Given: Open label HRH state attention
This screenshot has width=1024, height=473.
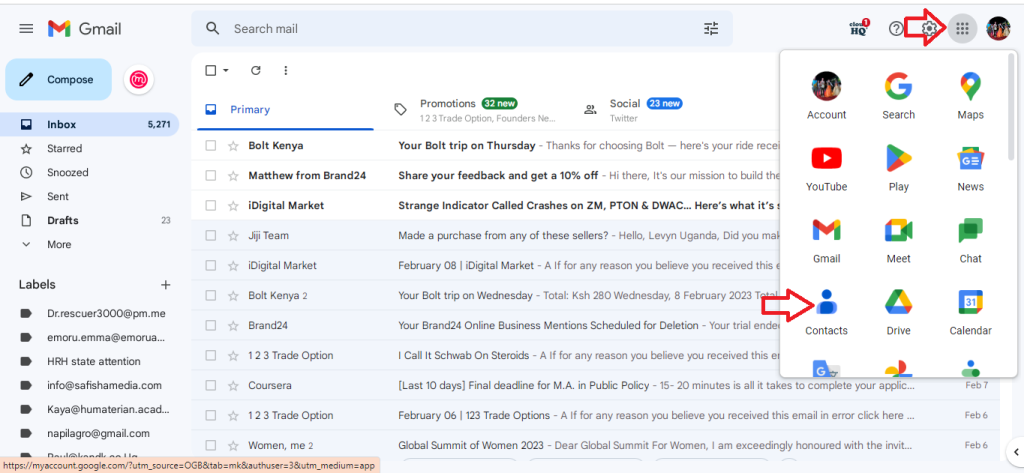Looking at the screenshot, I should [x=91, y=361].
